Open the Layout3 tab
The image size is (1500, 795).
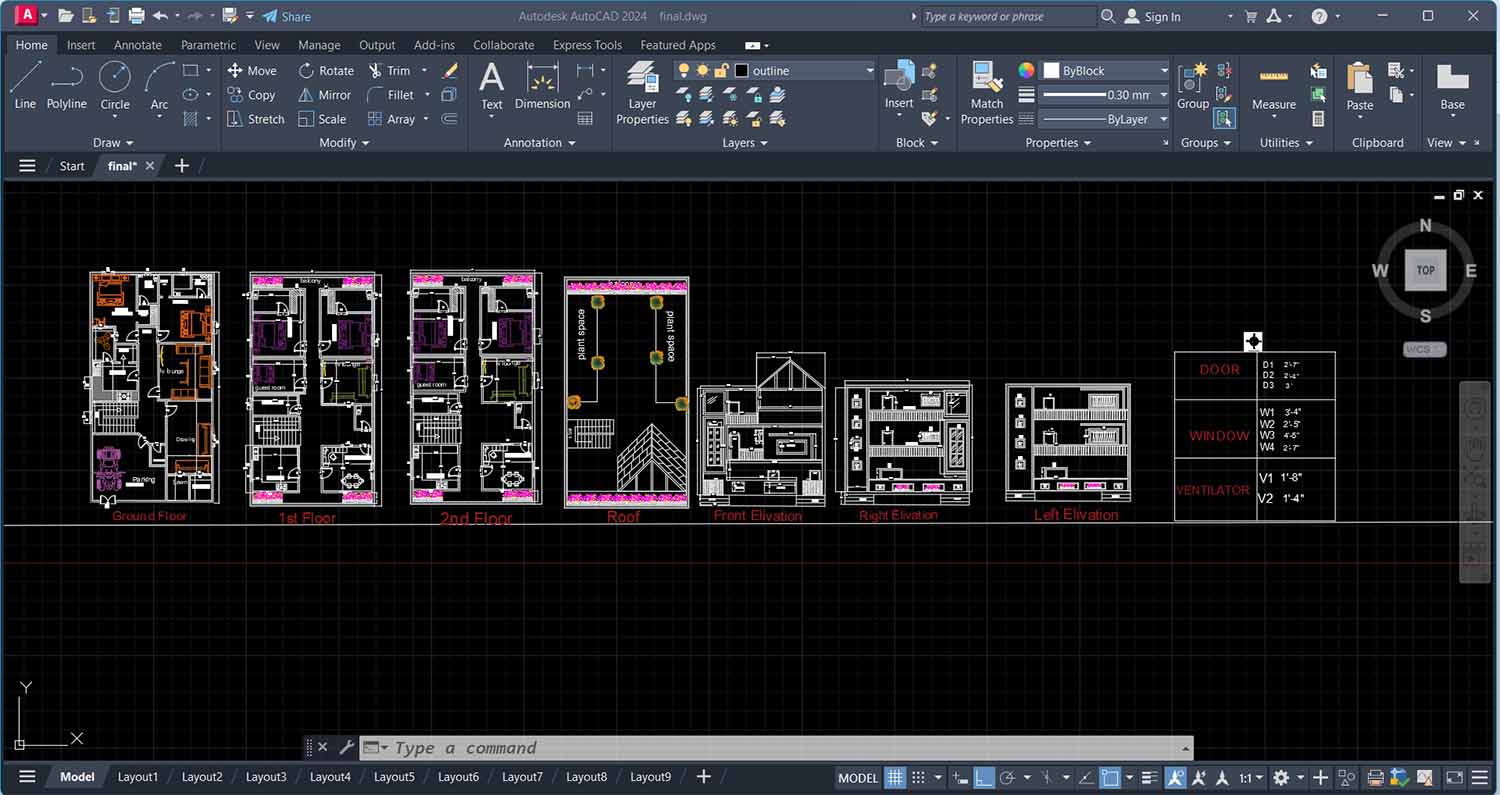(x=266, y=776)
